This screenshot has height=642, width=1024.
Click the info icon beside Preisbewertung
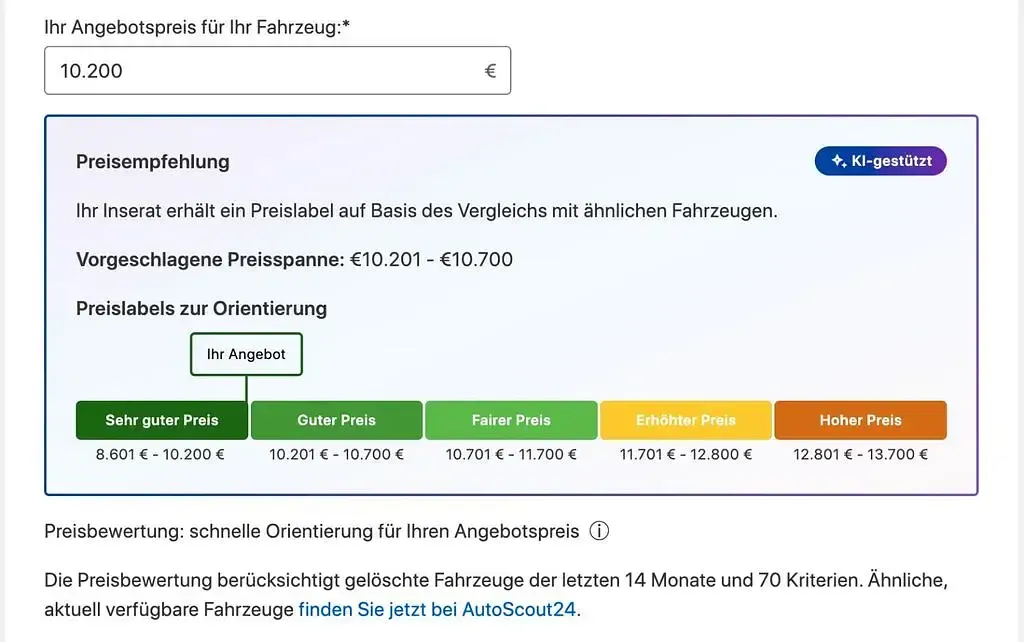[599, 531]
